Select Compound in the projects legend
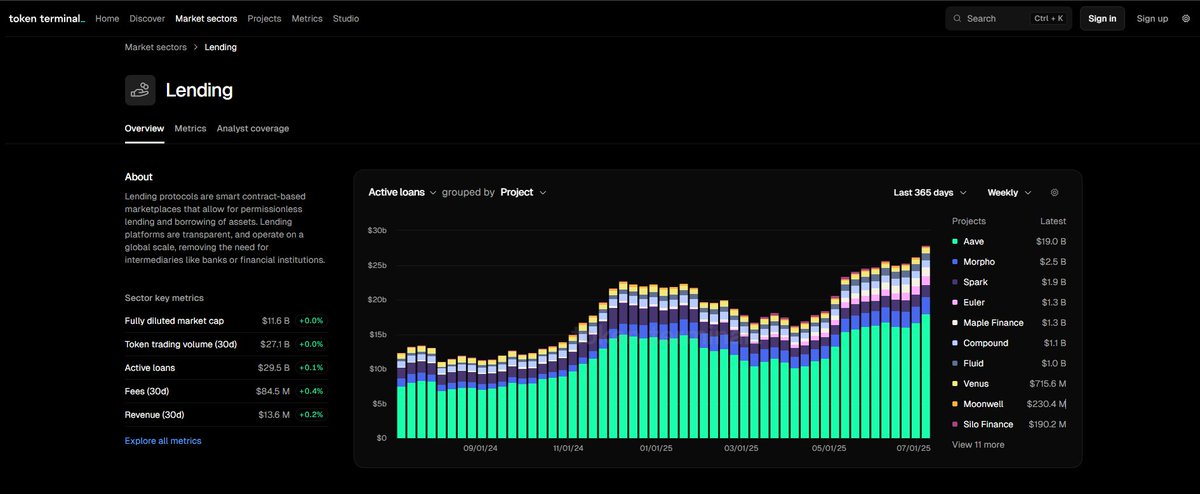 (986, 343)
